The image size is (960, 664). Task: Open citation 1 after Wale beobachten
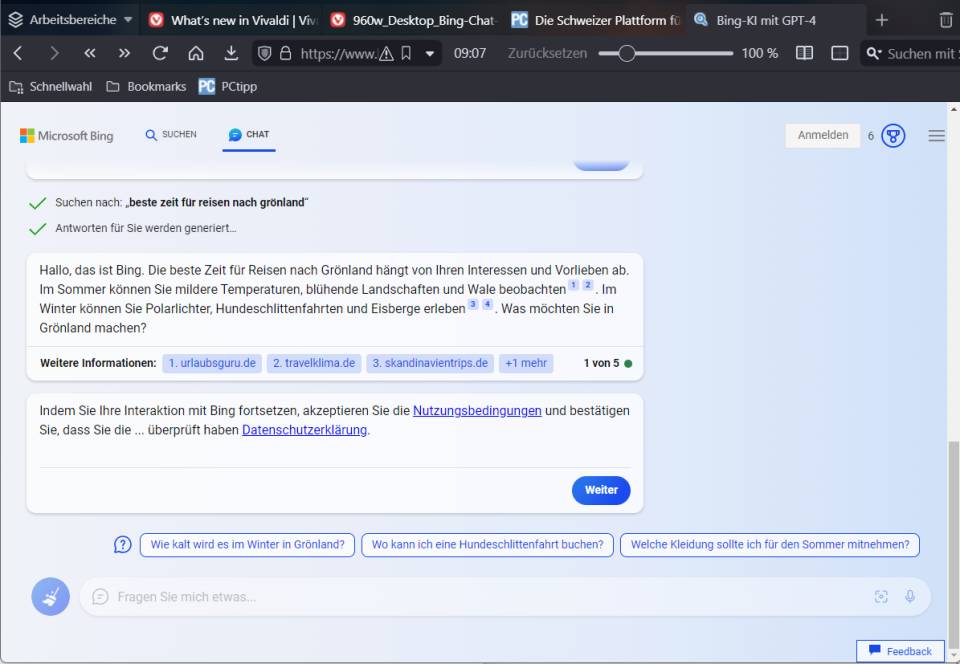(x=573, y=285)
